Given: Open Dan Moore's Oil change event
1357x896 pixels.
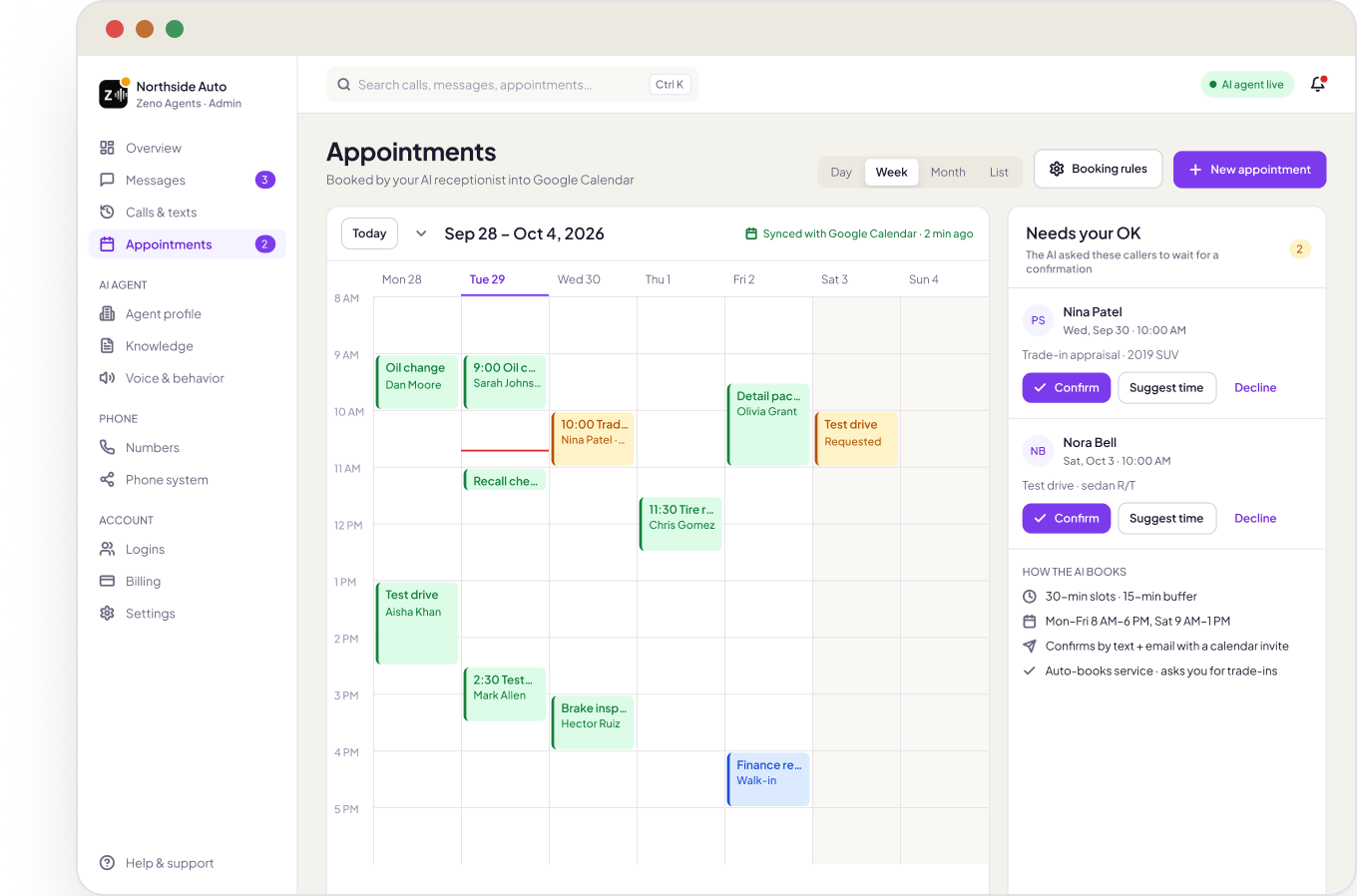Looking at the screenshot, I should [417, 382].
